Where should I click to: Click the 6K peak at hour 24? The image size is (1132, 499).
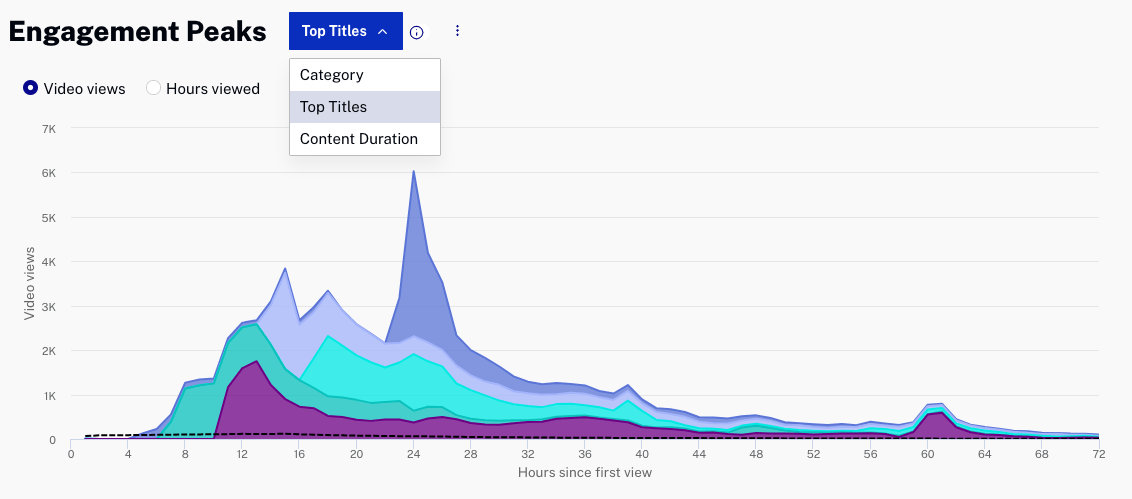pyautogui.click(x=414, y=174)
